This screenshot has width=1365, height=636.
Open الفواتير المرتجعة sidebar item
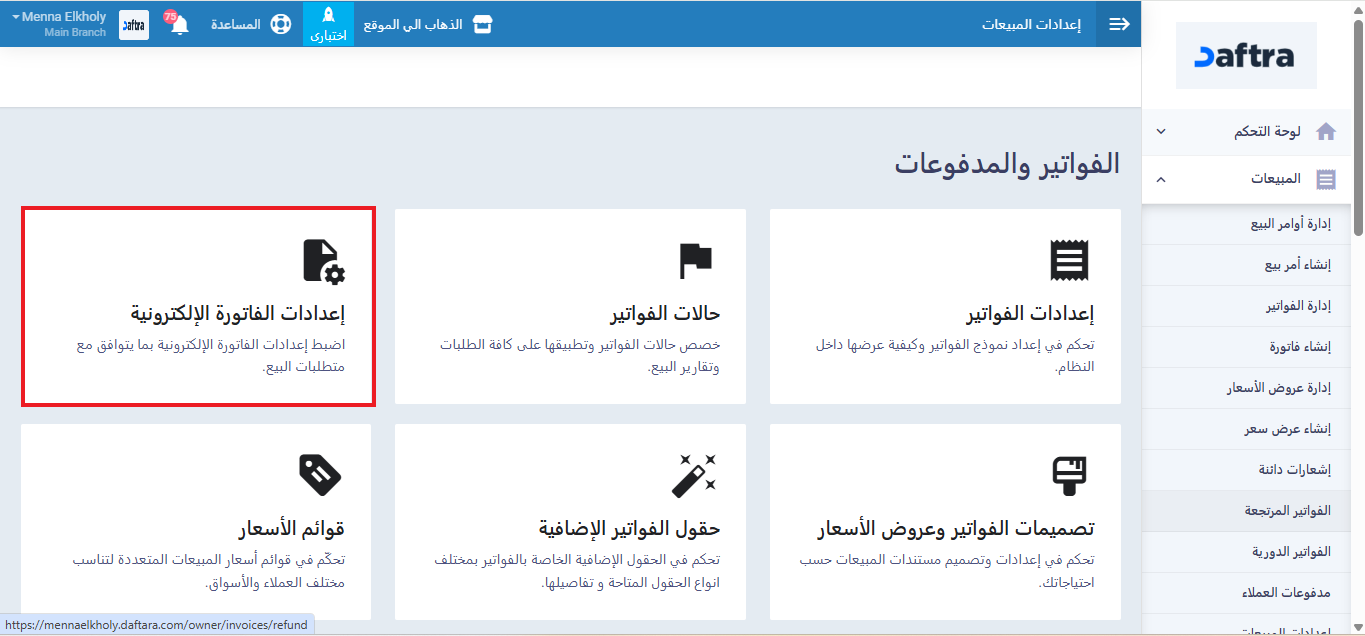(1287, 510)
